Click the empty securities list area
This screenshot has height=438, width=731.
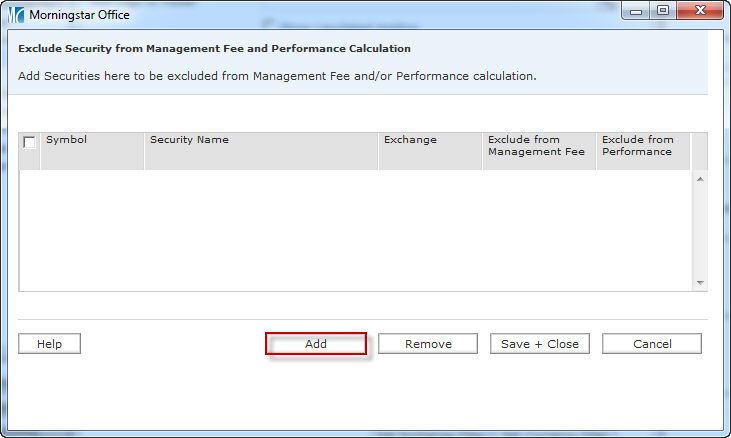click(x=350, y=230)
